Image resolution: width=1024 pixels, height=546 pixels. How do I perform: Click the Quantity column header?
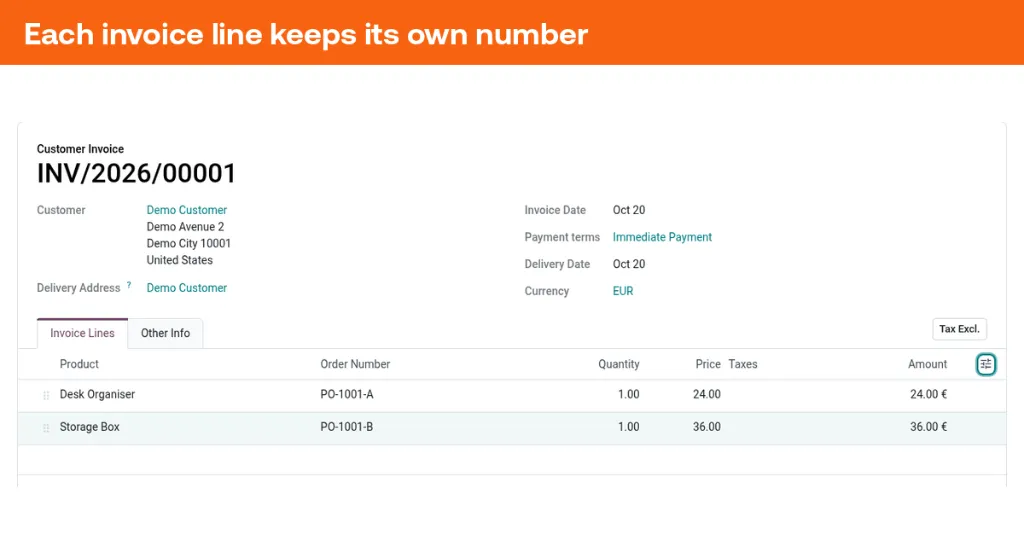[x=618, y=364]
